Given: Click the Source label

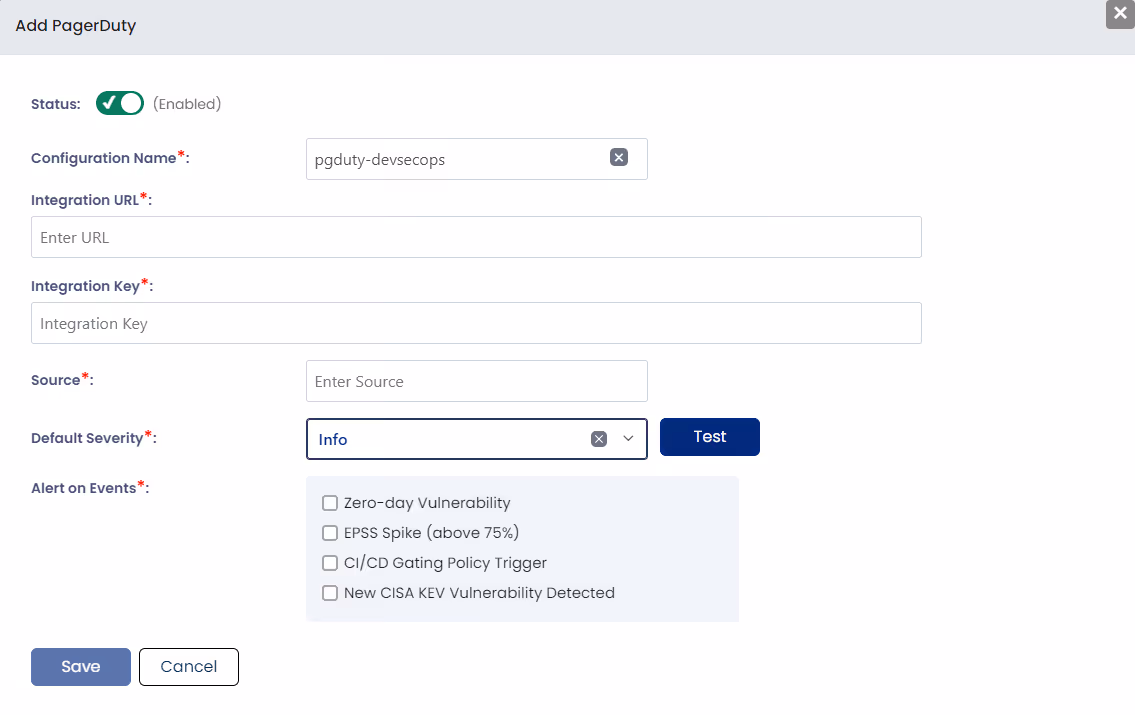Looking at the screenshot, I should (x=62, y=380).
